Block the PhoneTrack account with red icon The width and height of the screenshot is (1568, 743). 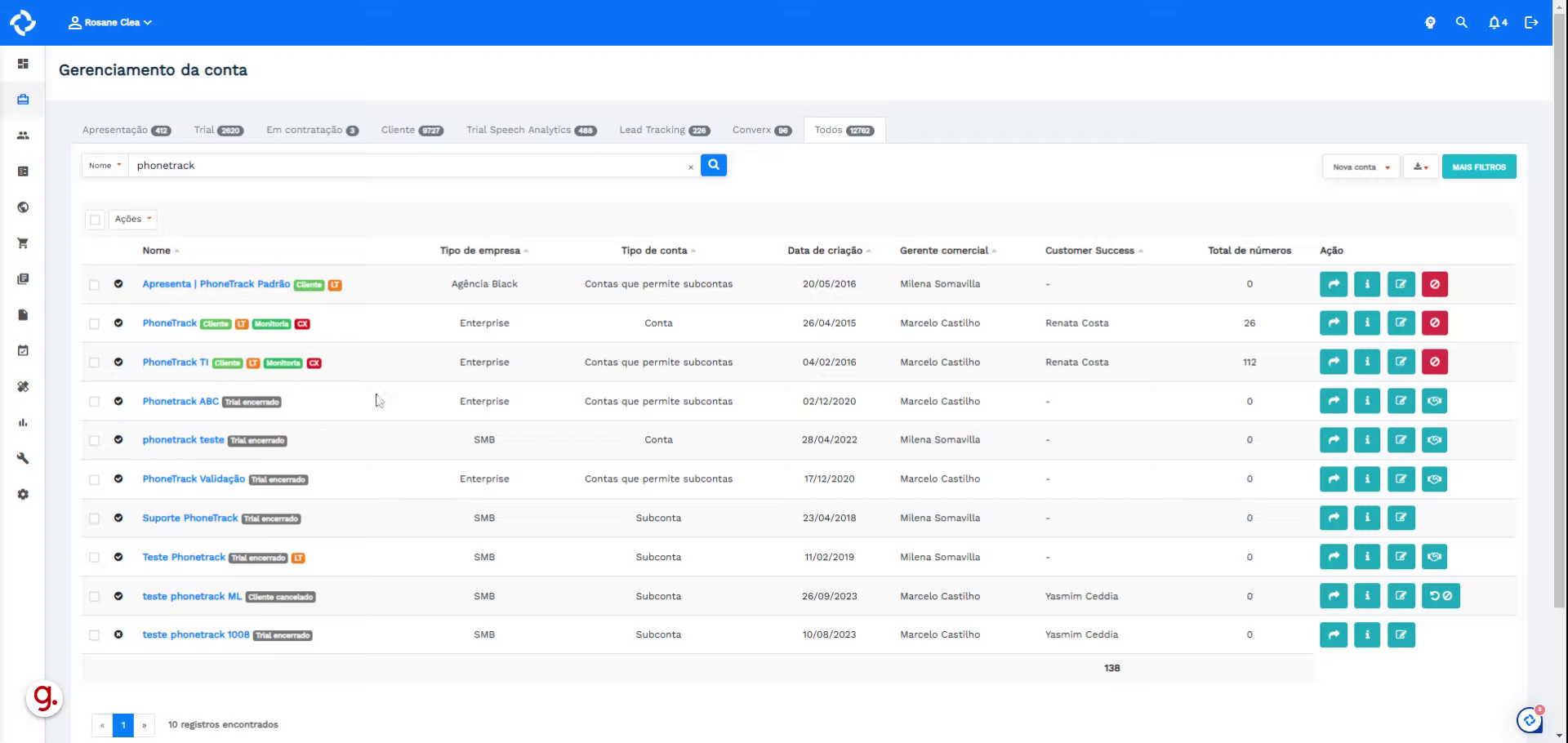(x=1435, y=323)
